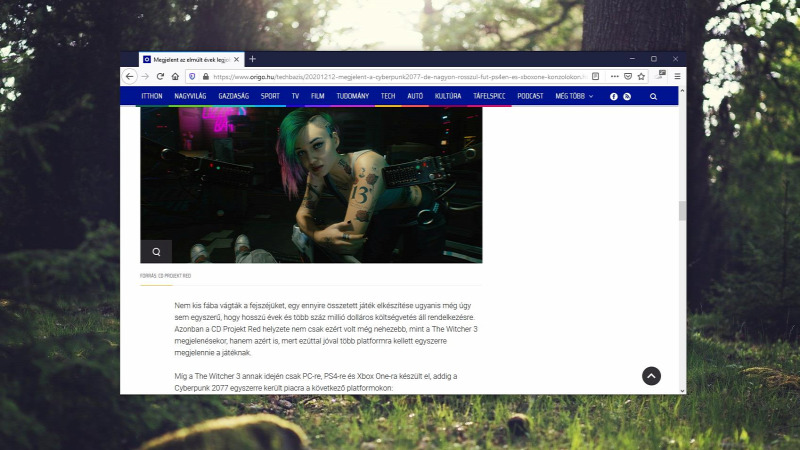Screen dimensions: 800x450
Task: Toggle reader view for article
Action: click(595, 77)
